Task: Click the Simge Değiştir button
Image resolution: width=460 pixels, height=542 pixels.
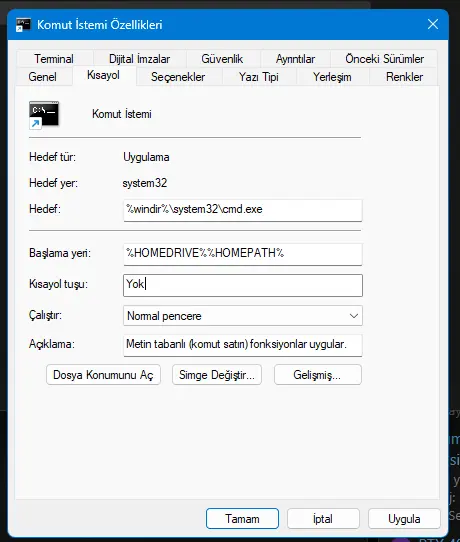Action: [x=217, y=375]
